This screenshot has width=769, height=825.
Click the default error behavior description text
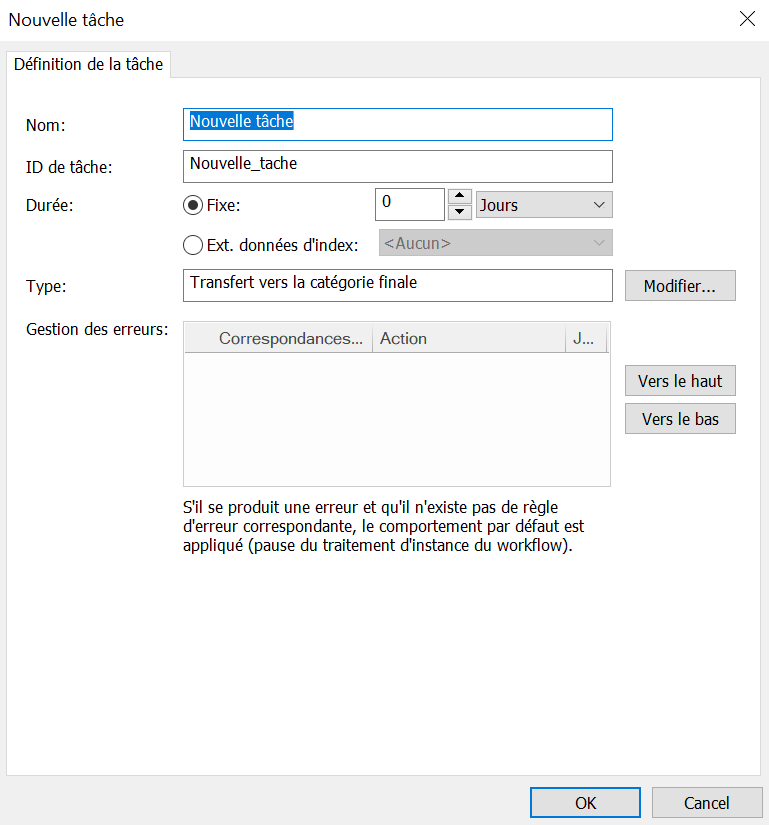coord(383,526)
